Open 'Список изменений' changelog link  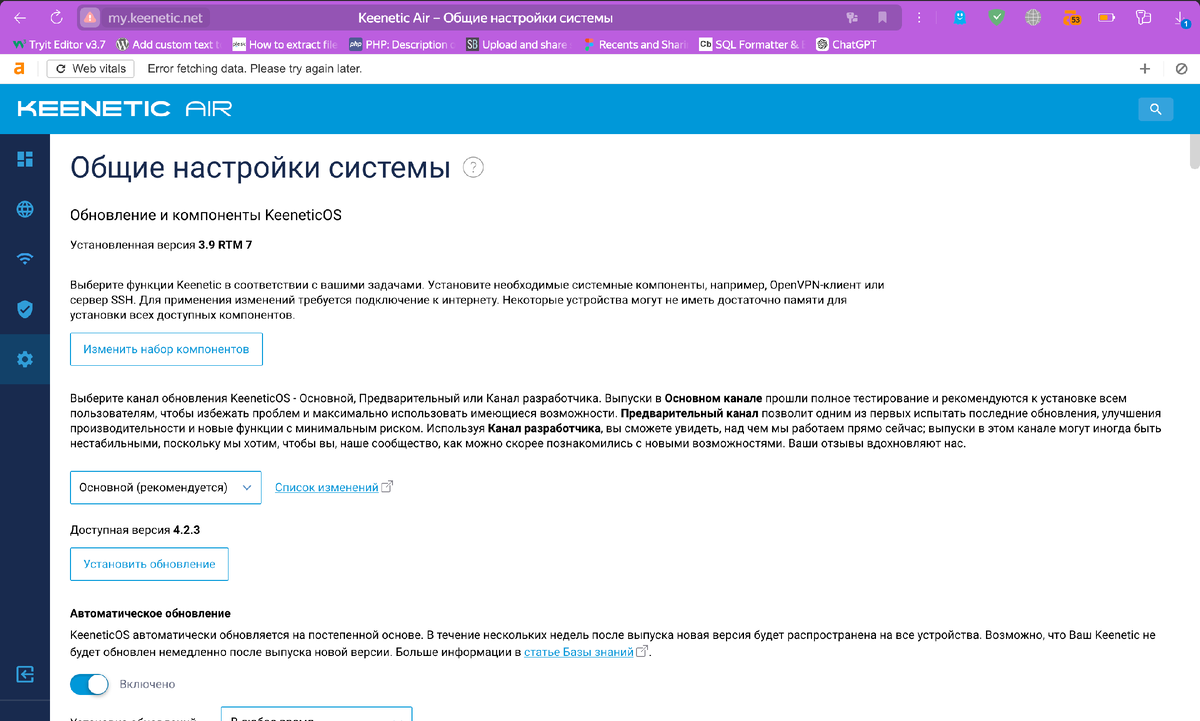[x=326, y=487]
